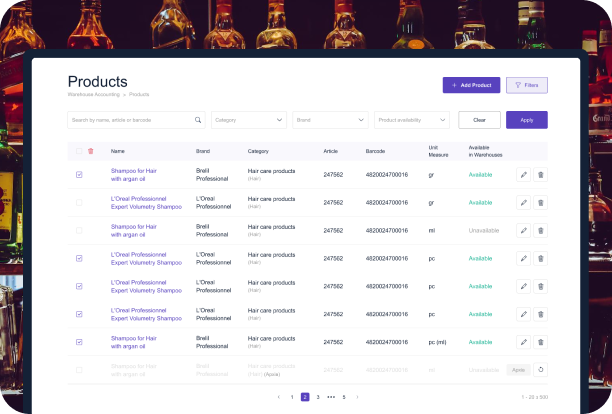
Task: Delete the Unavailable ml Shampoo row
Action: pyautogui.click(x=541, y=230)
